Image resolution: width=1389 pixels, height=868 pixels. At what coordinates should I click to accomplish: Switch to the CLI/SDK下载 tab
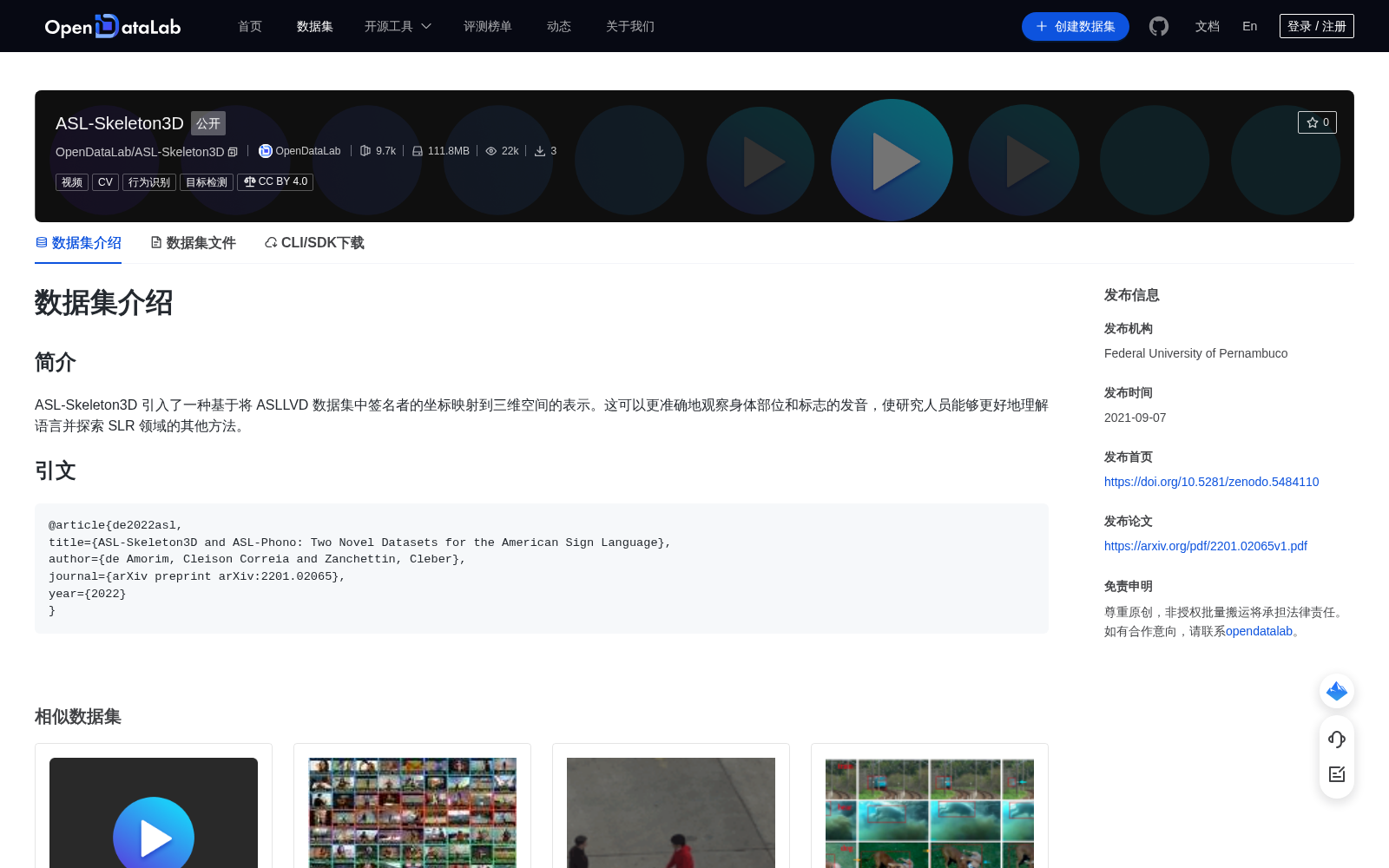[x=314, y=243]
